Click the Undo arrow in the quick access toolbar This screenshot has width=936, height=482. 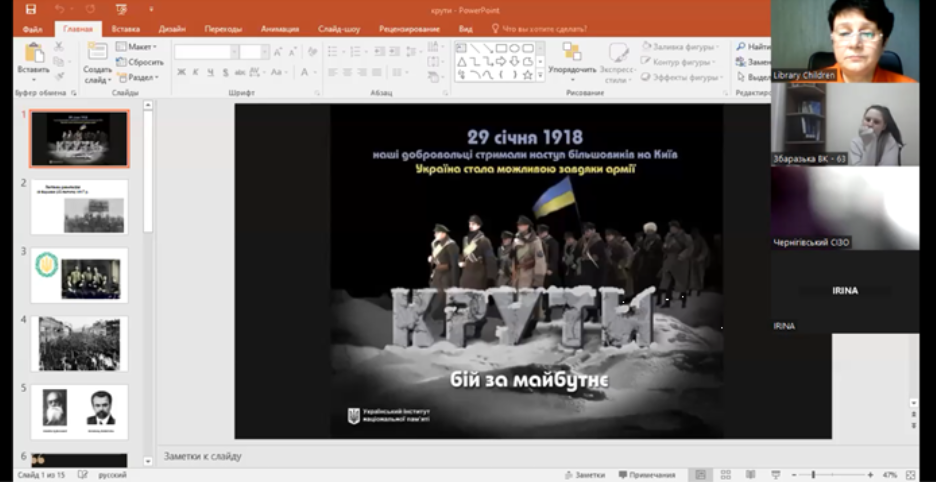[x=59, y=10]
